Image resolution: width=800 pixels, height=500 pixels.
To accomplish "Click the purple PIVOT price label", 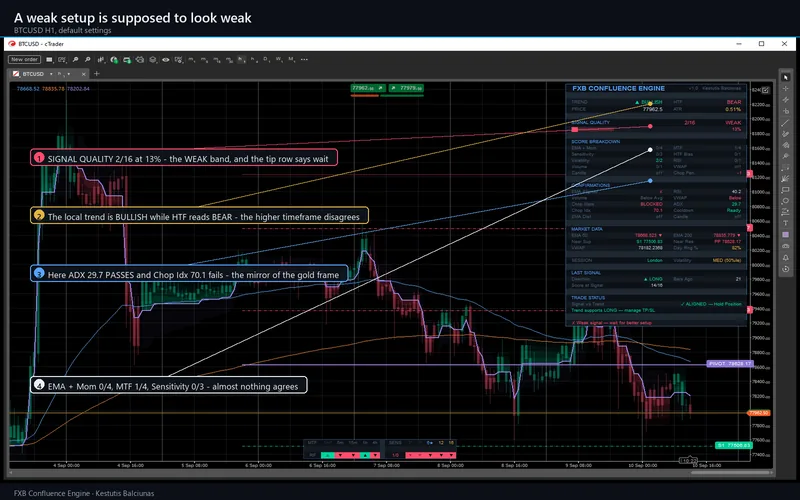I will [x=730, y=364].
